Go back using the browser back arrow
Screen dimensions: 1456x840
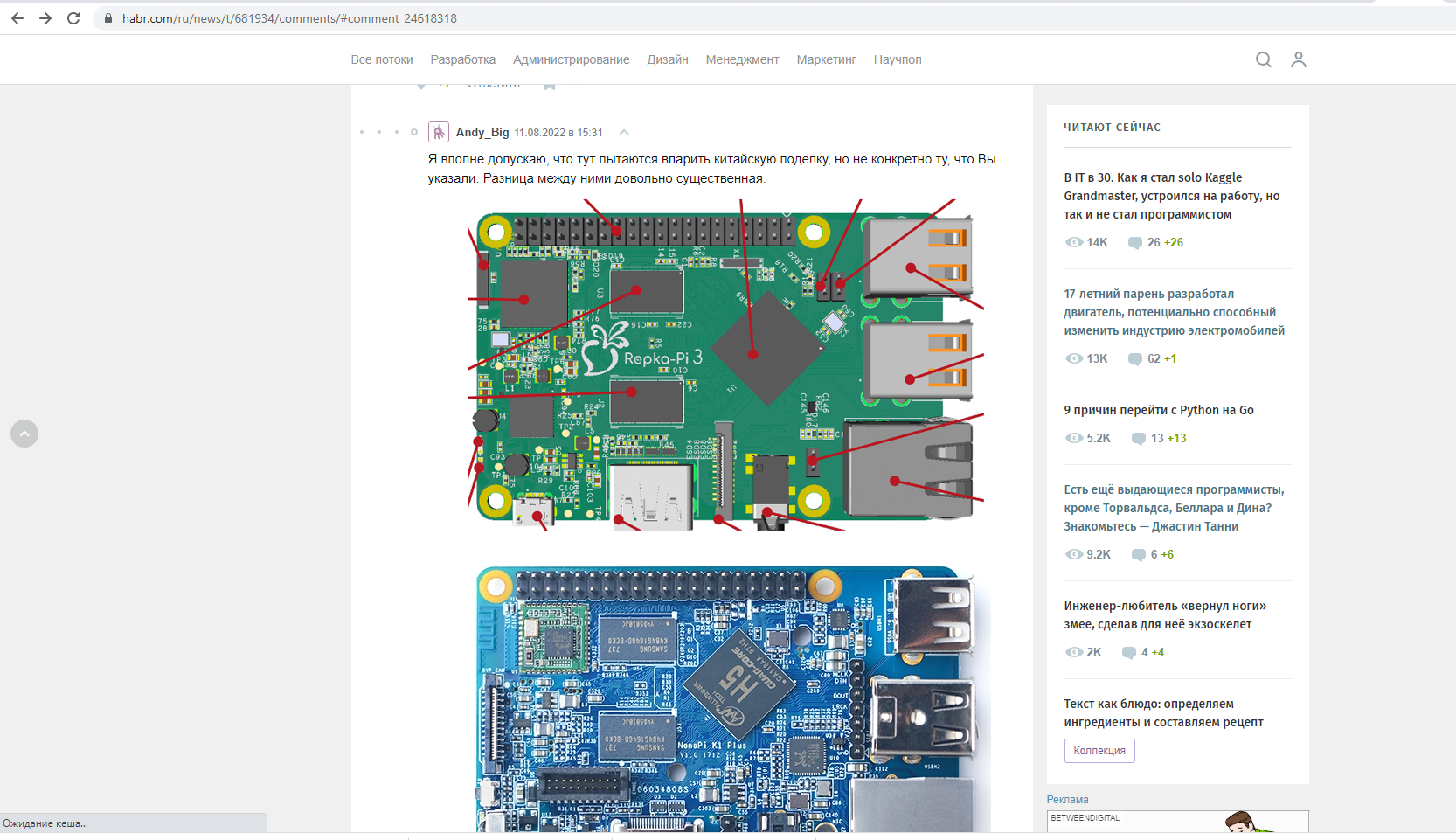(x=17, y=18)
